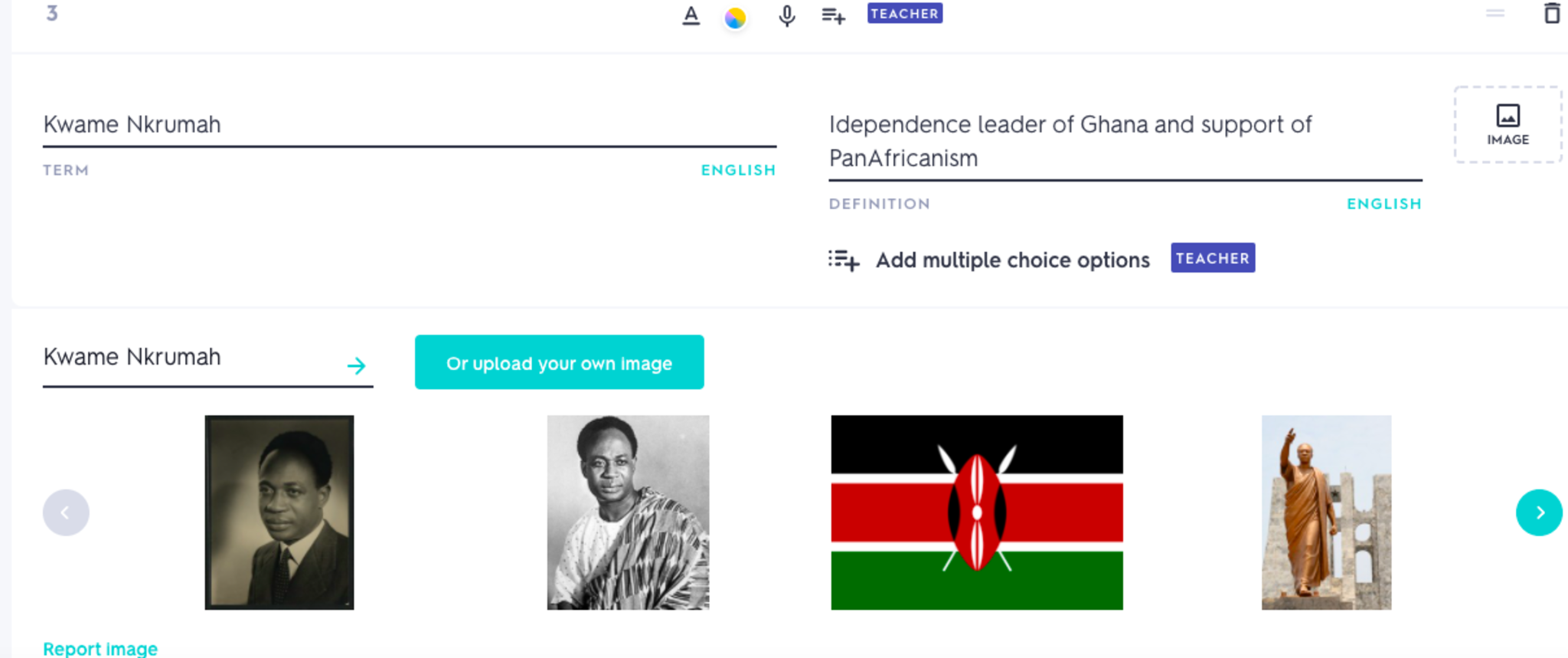The width and height of the screenshot is (1568, 658).
Task: Submit image search with arrow icon
Action: [x=356, y=365]
